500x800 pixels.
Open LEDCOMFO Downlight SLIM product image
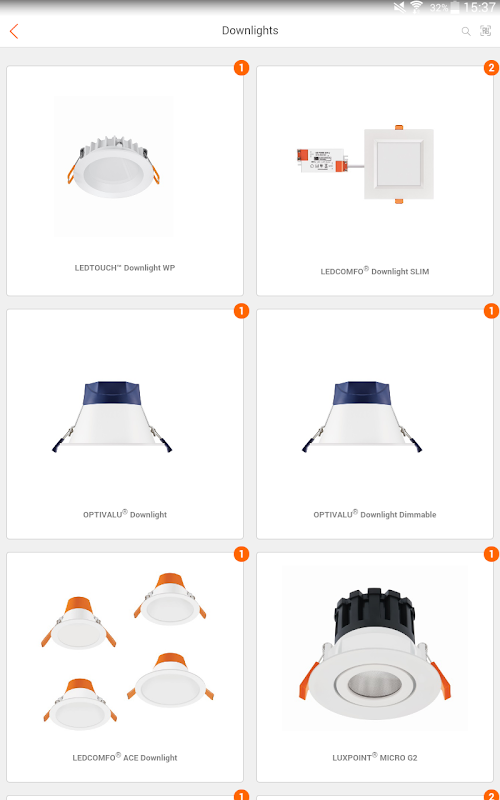point(365,163)
